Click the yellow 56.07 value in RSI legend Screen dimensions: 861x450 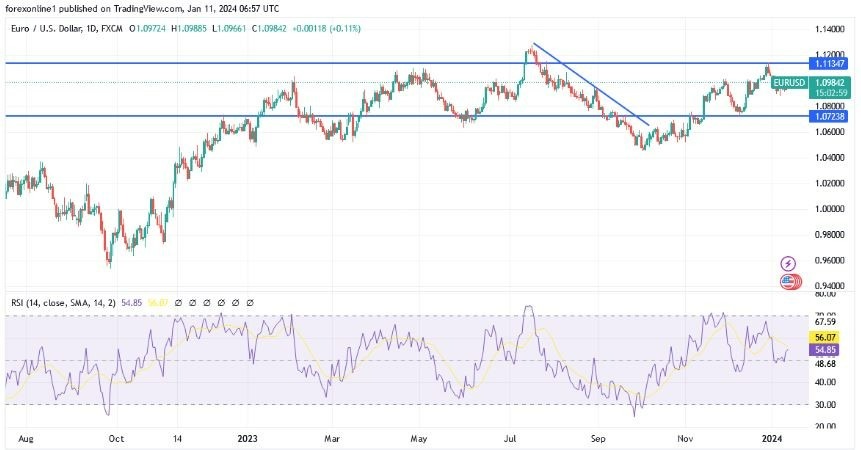tap(156, 302)
